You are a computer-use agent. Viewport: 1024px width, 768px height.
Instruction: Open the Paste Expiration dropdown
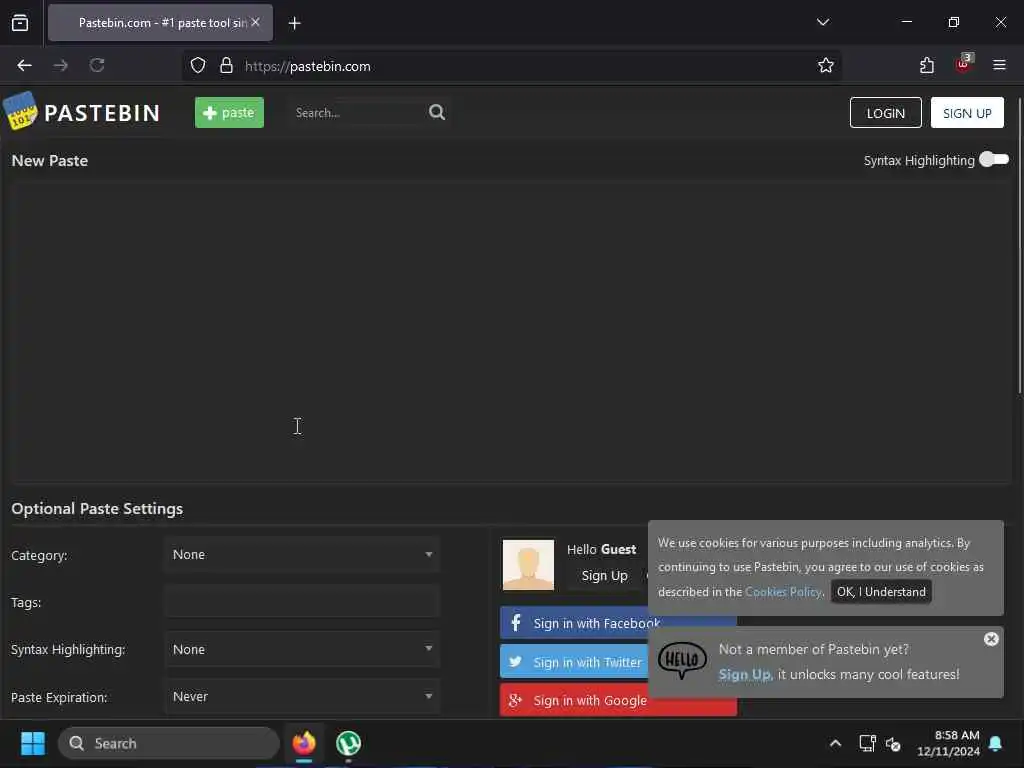click(x=302, y=696)
